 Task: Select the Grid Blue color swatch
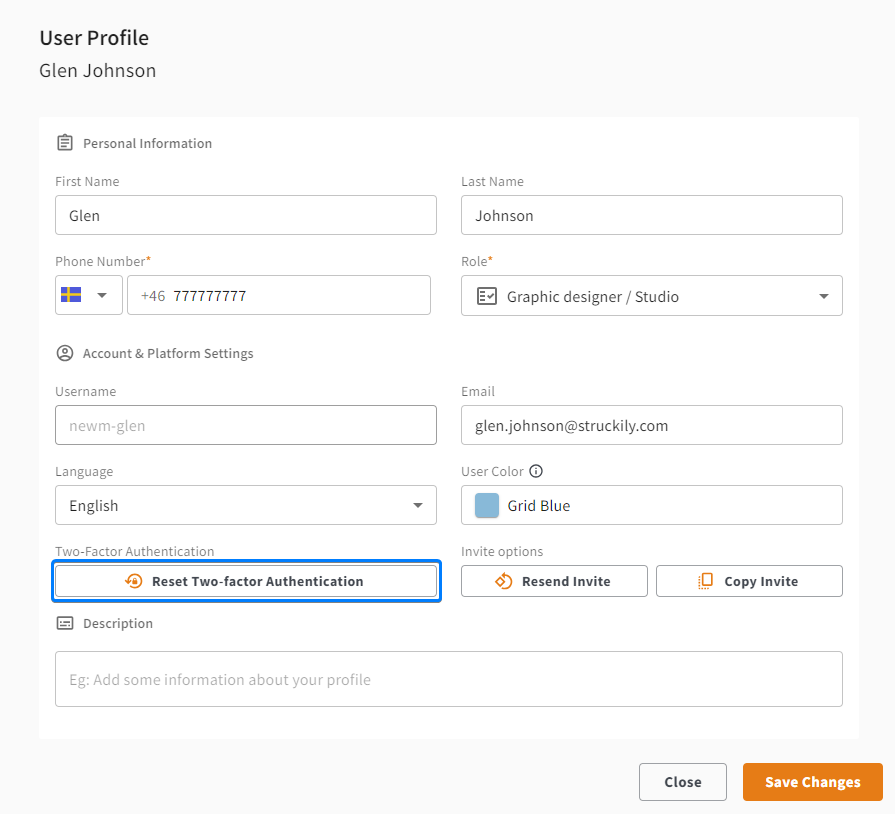pos(485,505)
